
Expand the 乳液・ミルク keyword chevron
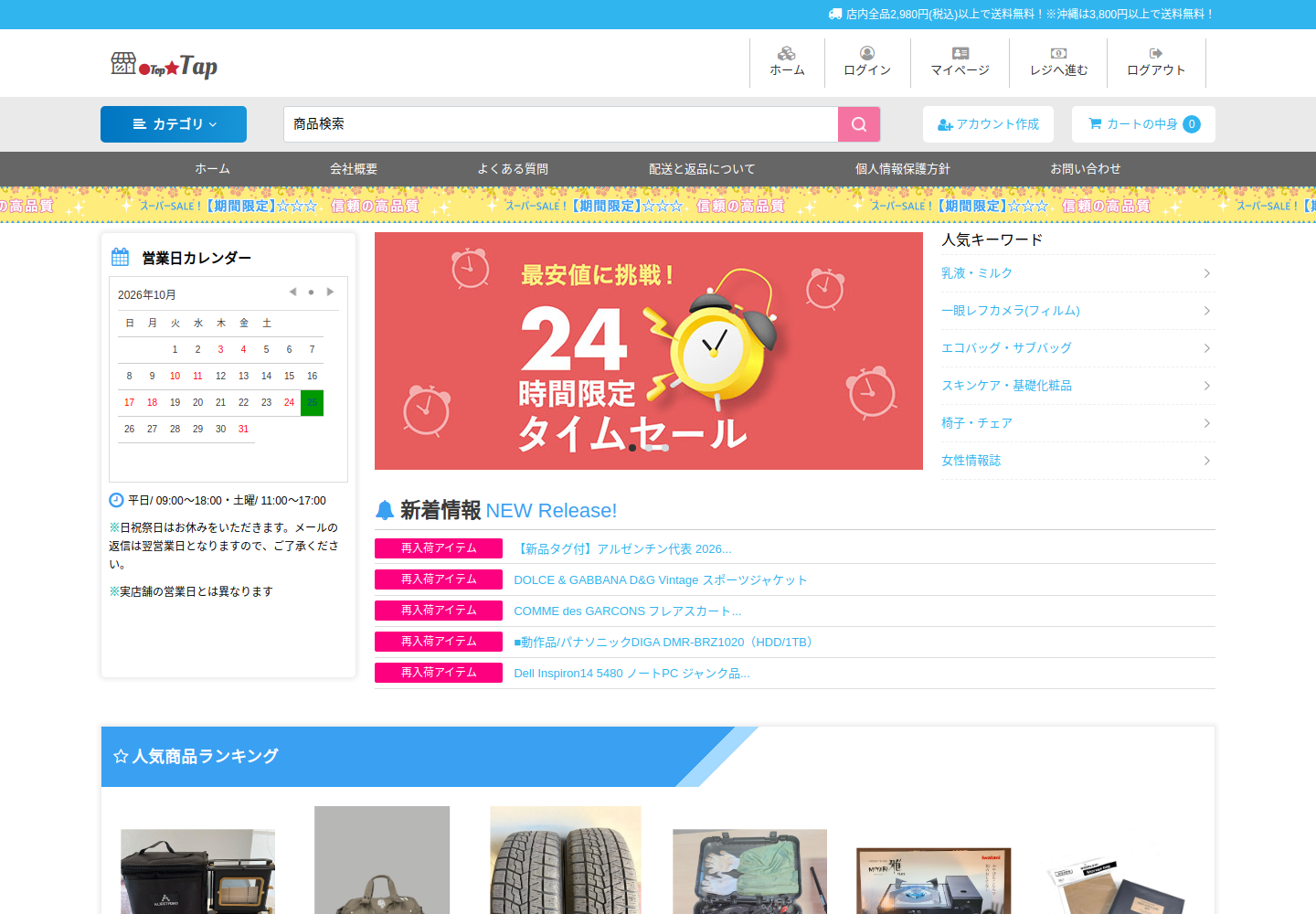[x=1207, y=273]
